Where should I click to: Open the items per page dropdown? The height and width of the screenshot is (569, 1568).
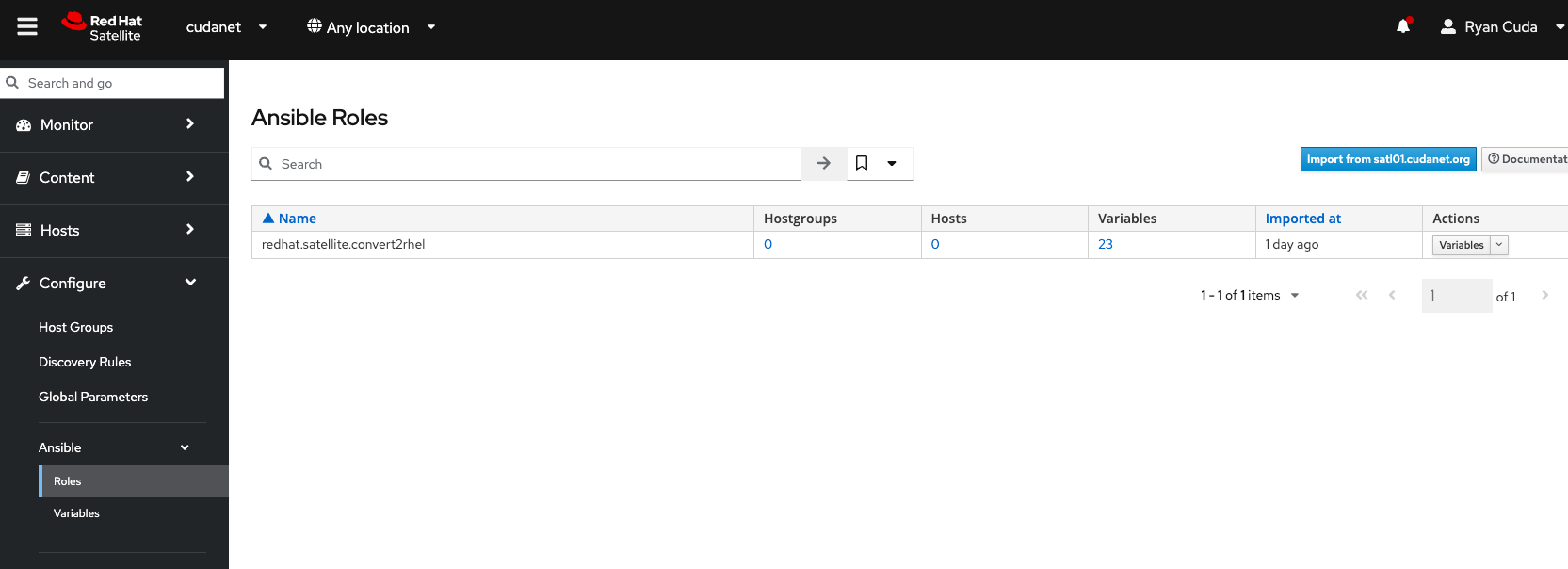(1295, 295)
